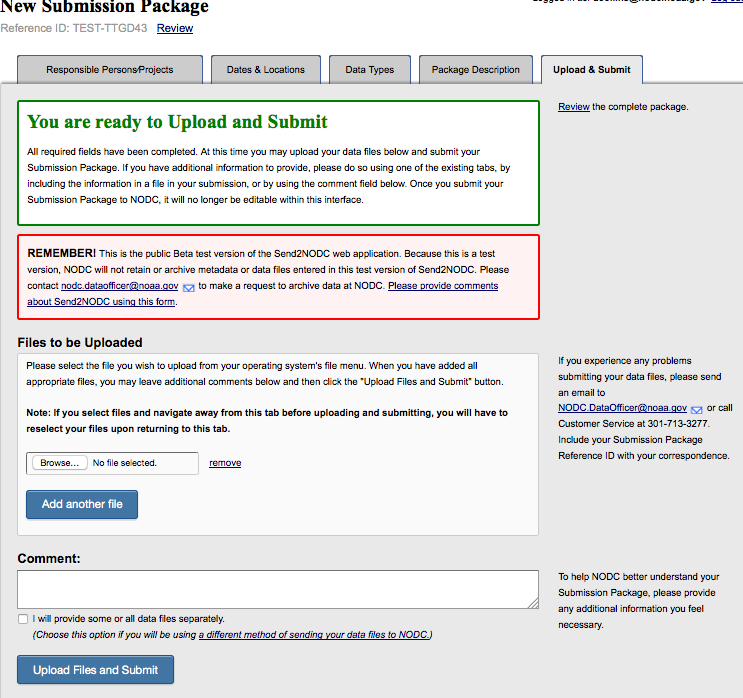Image resolution: width=743 pixels, height=698 pixels.
Task: Select the Upload & Submit tab
Action: click(592, 70)
